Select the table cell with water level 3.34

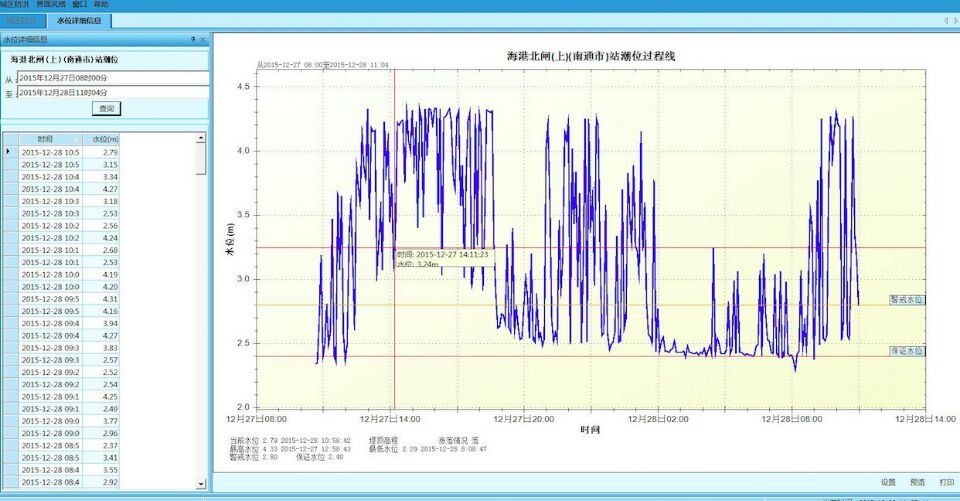[101, 176]
